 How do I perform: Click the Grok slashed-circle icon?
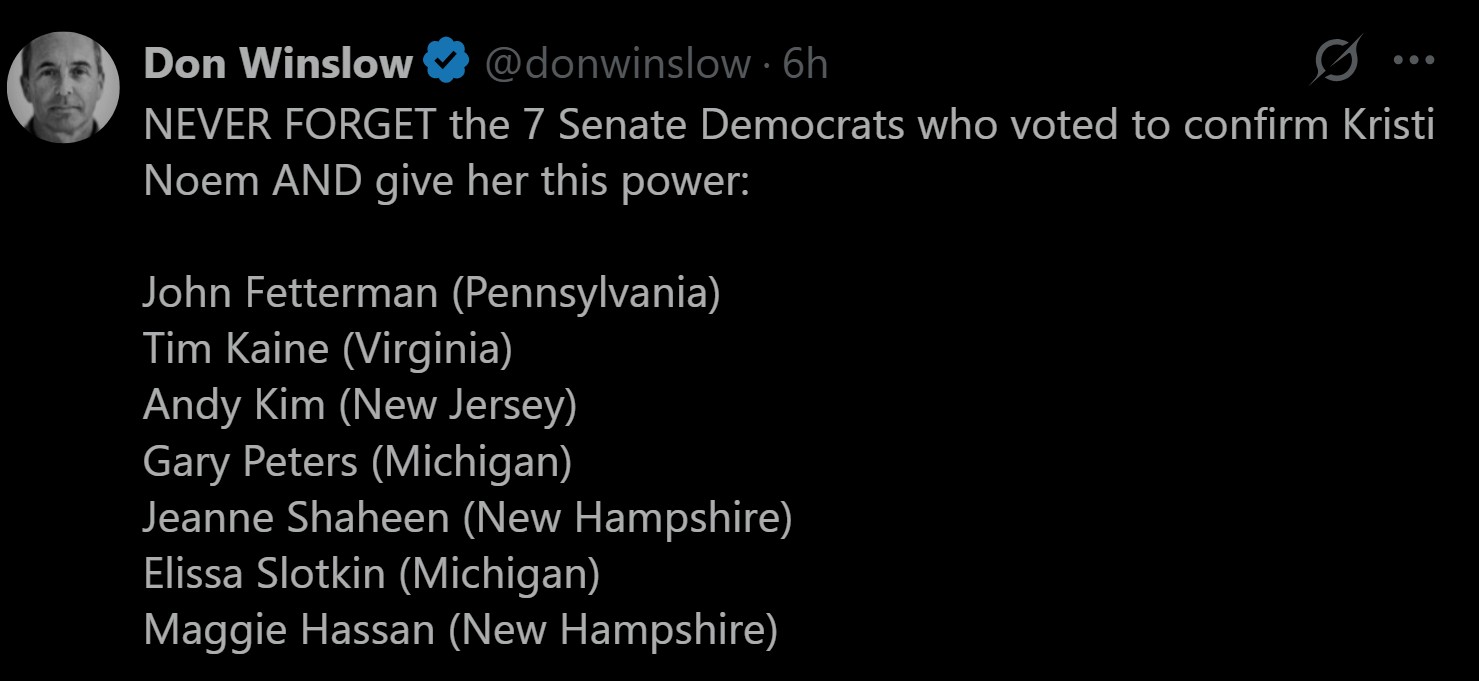point(1336,62)
